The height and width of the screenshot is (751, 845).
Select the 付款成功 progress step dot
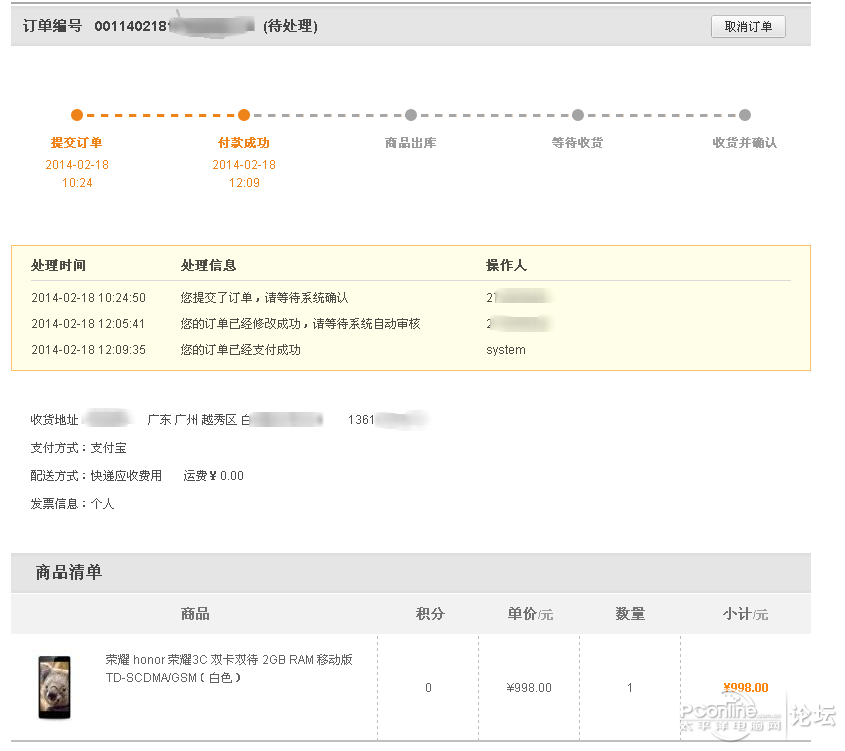tap(244, 115)
